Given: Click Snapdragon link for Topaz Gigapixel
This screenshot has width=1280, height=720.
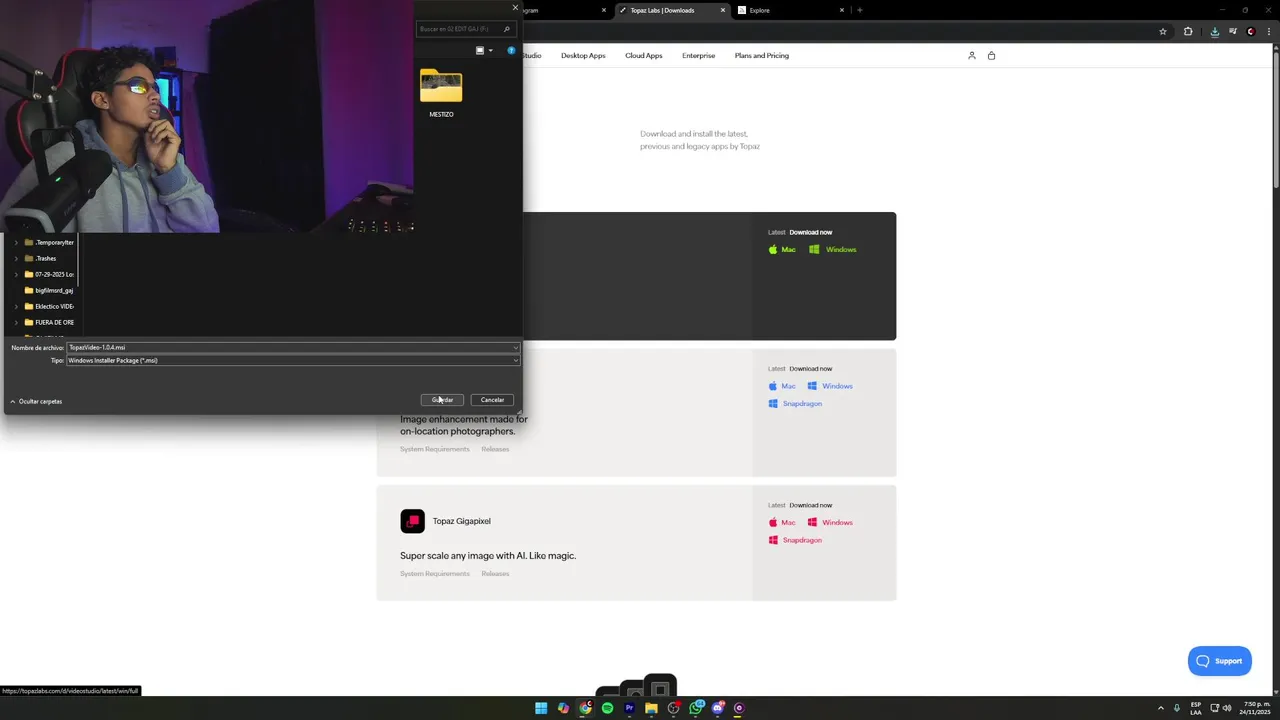Looking at the screenshot, I should pyautogui.click(x=795, y=540).
